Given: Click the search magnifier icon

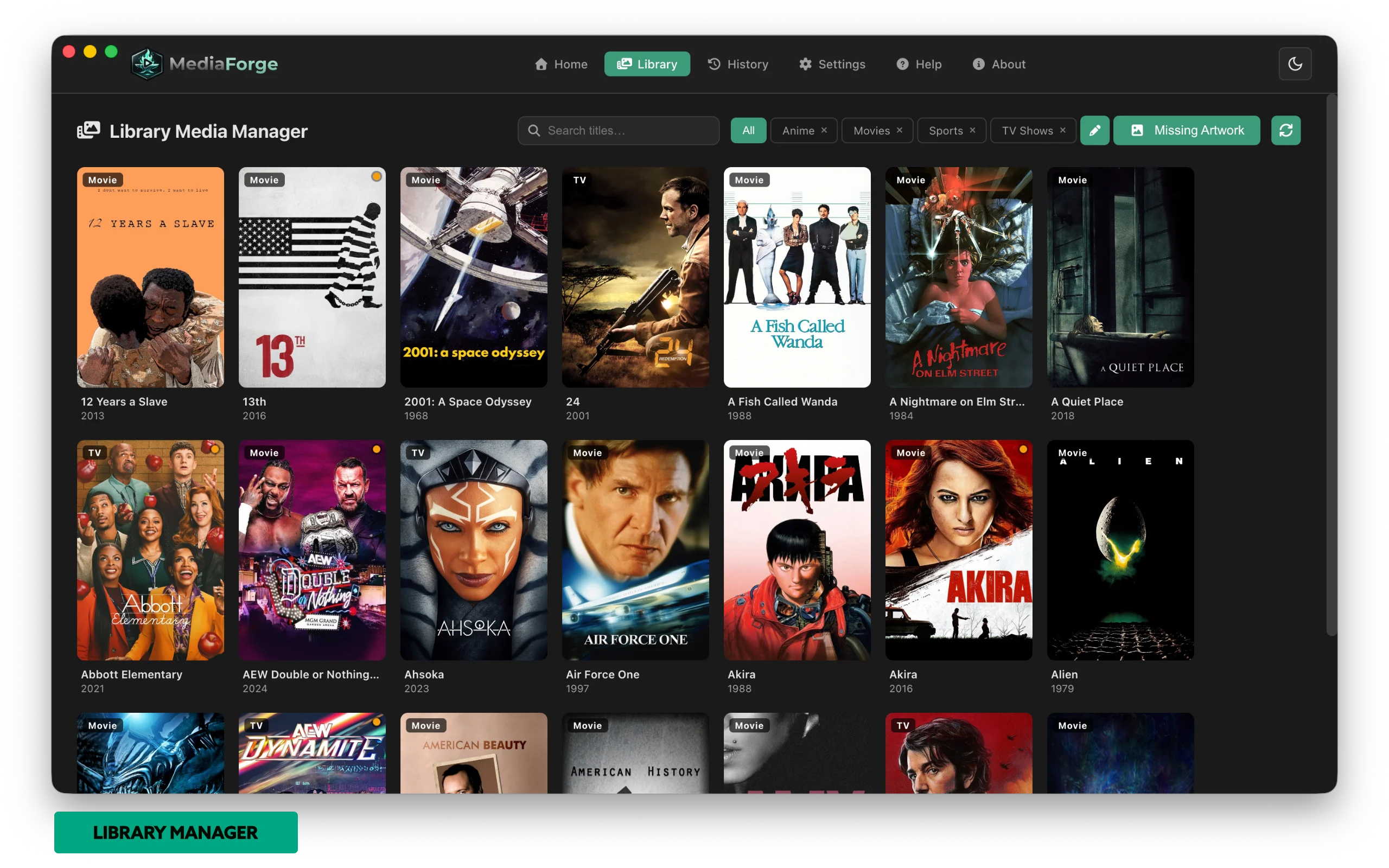Looking at the screenshot, I should pos(534,130).
